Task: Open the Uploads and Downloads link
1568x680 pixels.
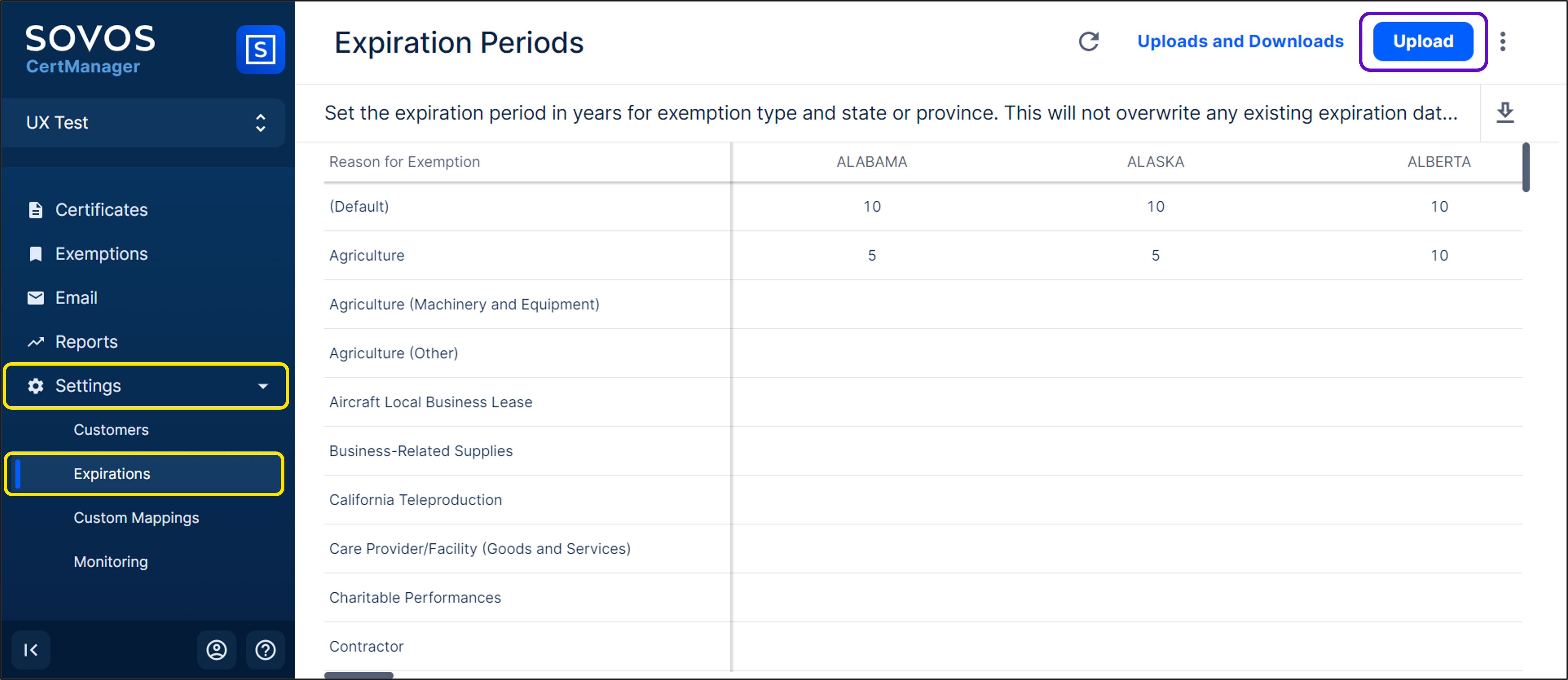Action: point(1240,41)
